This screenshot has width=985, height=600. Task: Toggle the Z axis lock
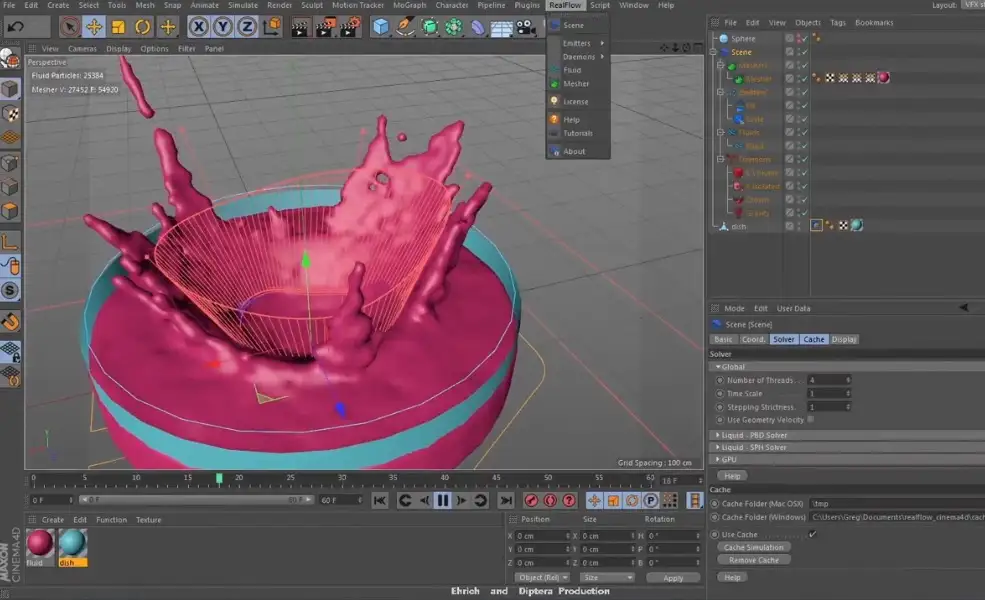coord(248,27)
